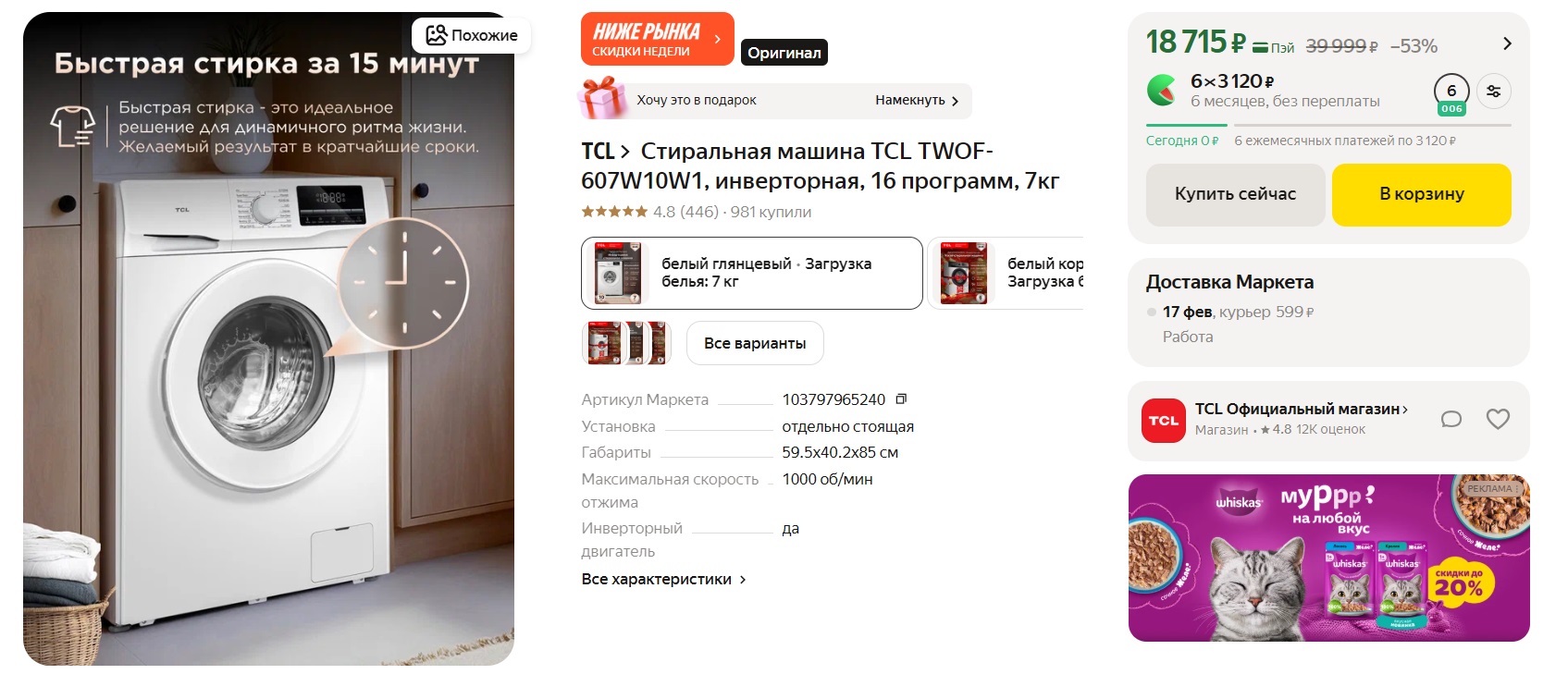Add product to favorites with heart icon

coord(1498,419)
